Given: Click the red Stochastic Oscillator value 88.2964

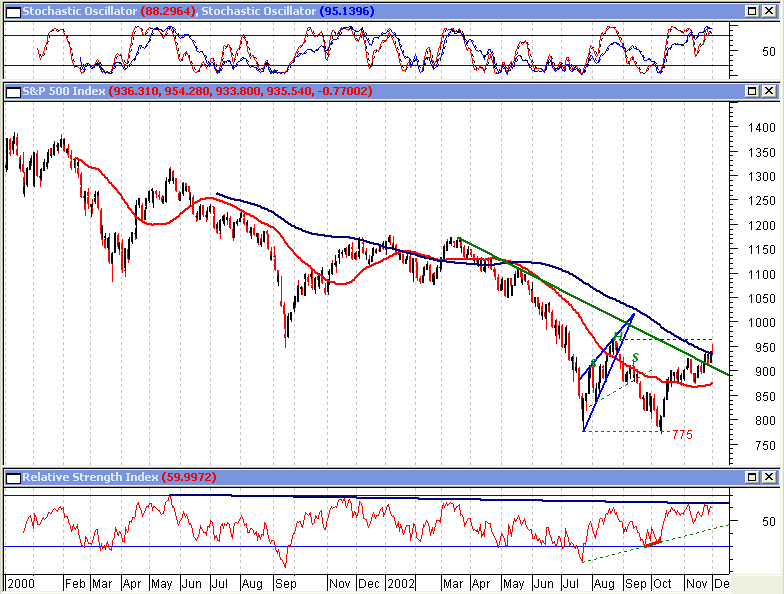Looking at the screenshot, I should (168, 11).
